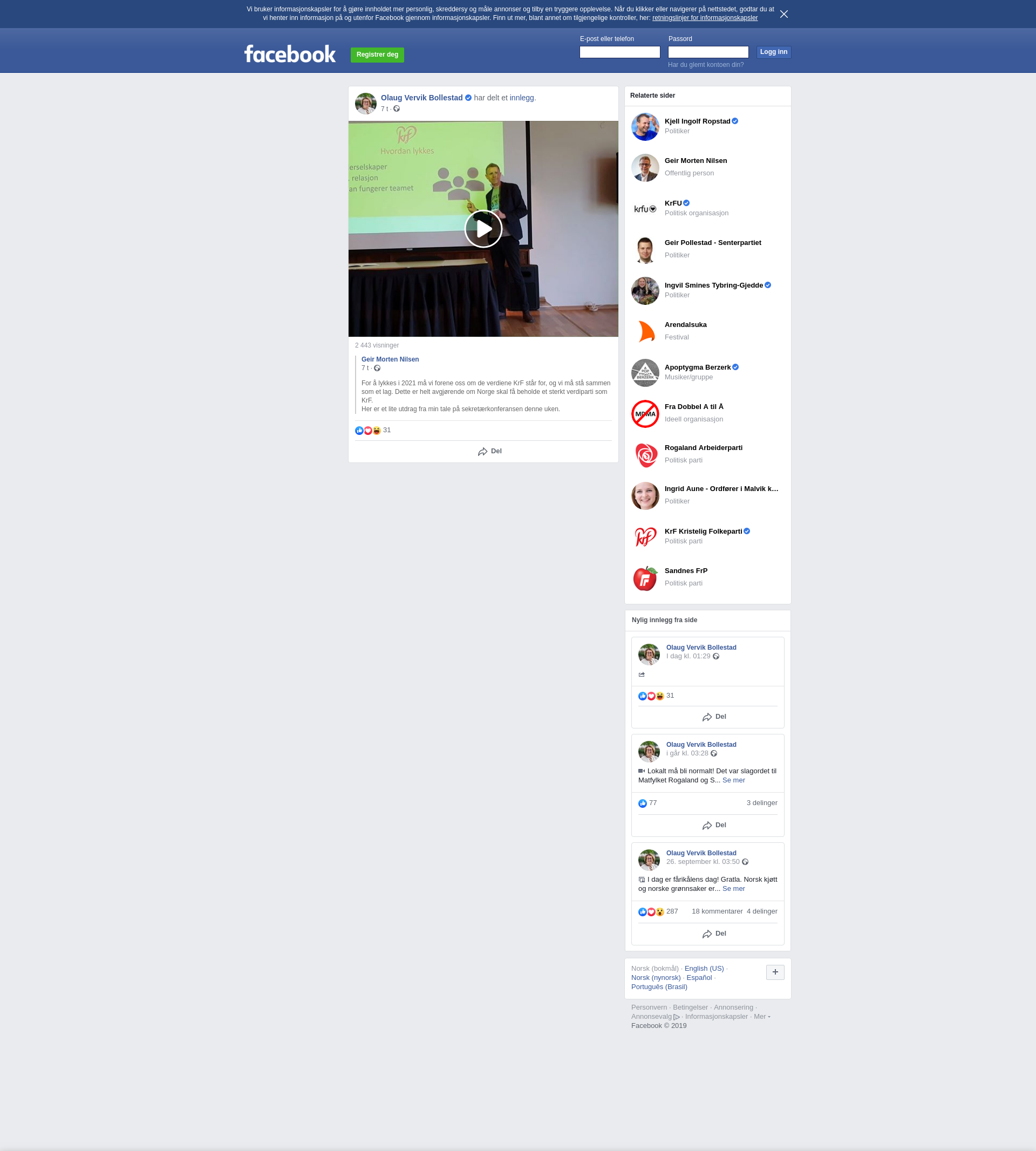This screenshot has width=1036, height=1151.
Task: Open Ingrid Aune - Ordfører i Malvik page
Action: 721,488
